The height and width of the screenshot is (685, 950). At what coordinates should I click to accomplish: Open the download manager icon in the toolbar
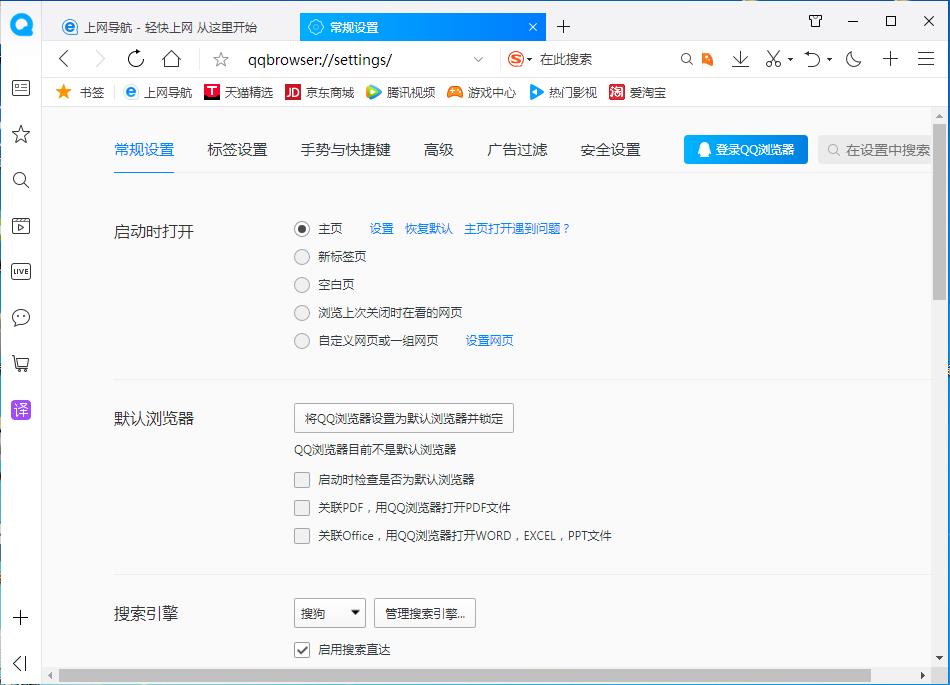(740, 59)
